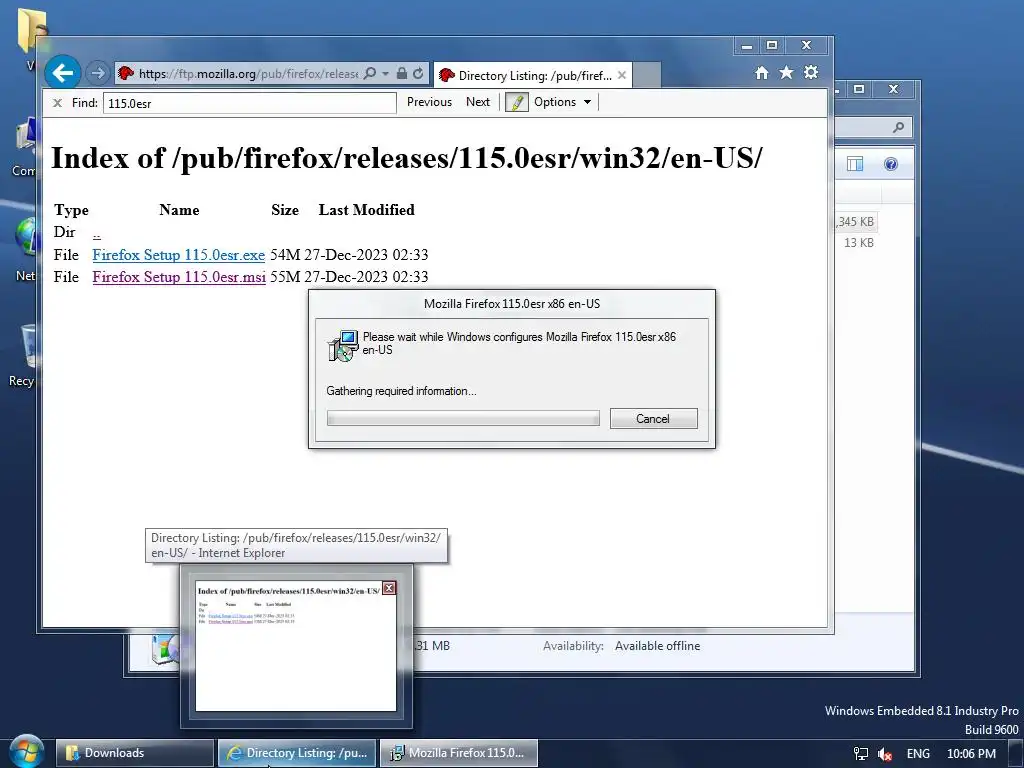The height and width of the screenshot is (768, 1024).
Task: Click the muted volume tray icon
Action: coord(885,754)
